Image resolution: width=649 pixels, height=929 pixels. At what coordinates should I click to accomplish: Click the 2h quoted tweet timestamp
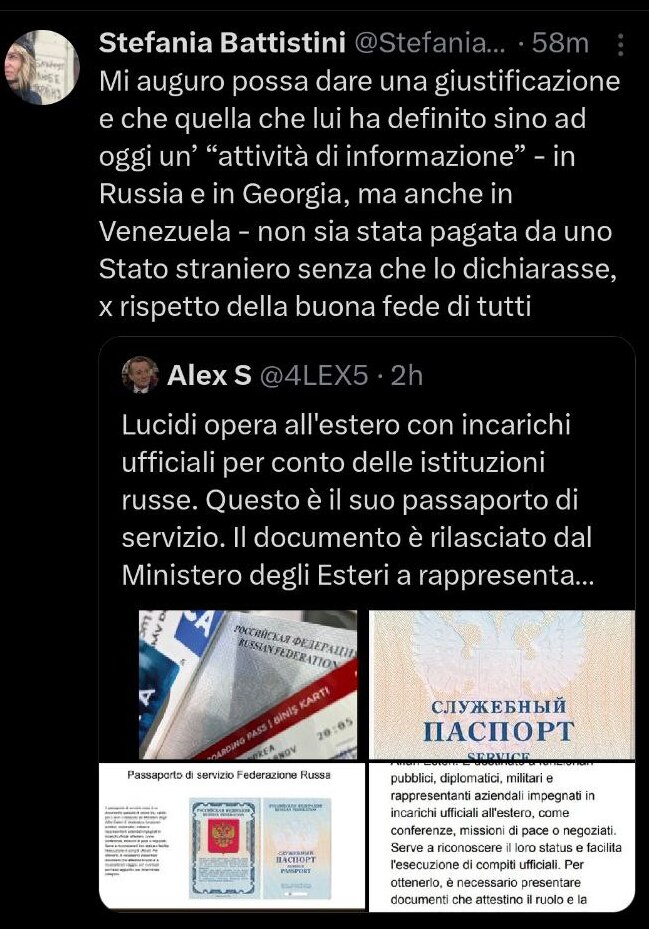pos(407,375)
